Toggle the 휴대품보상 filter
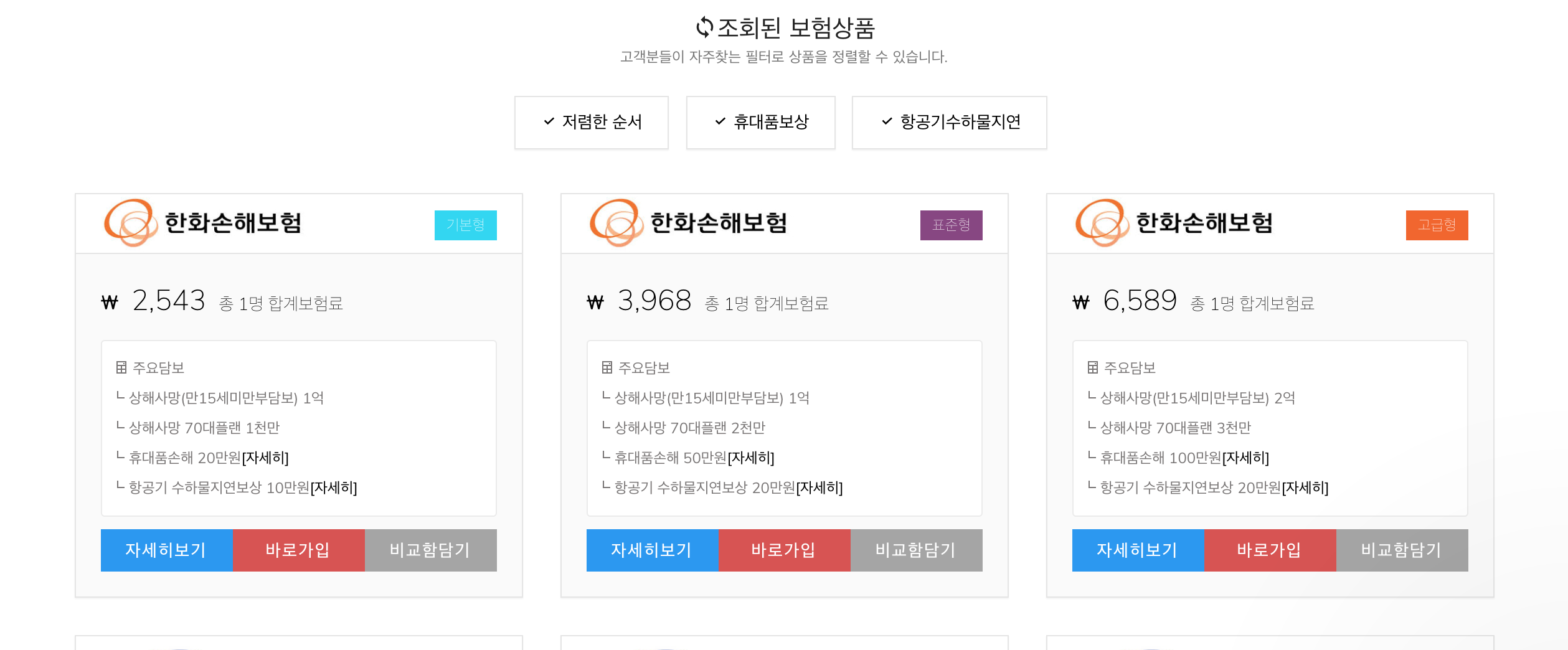 pyautogui.click(x=760, y=122)
